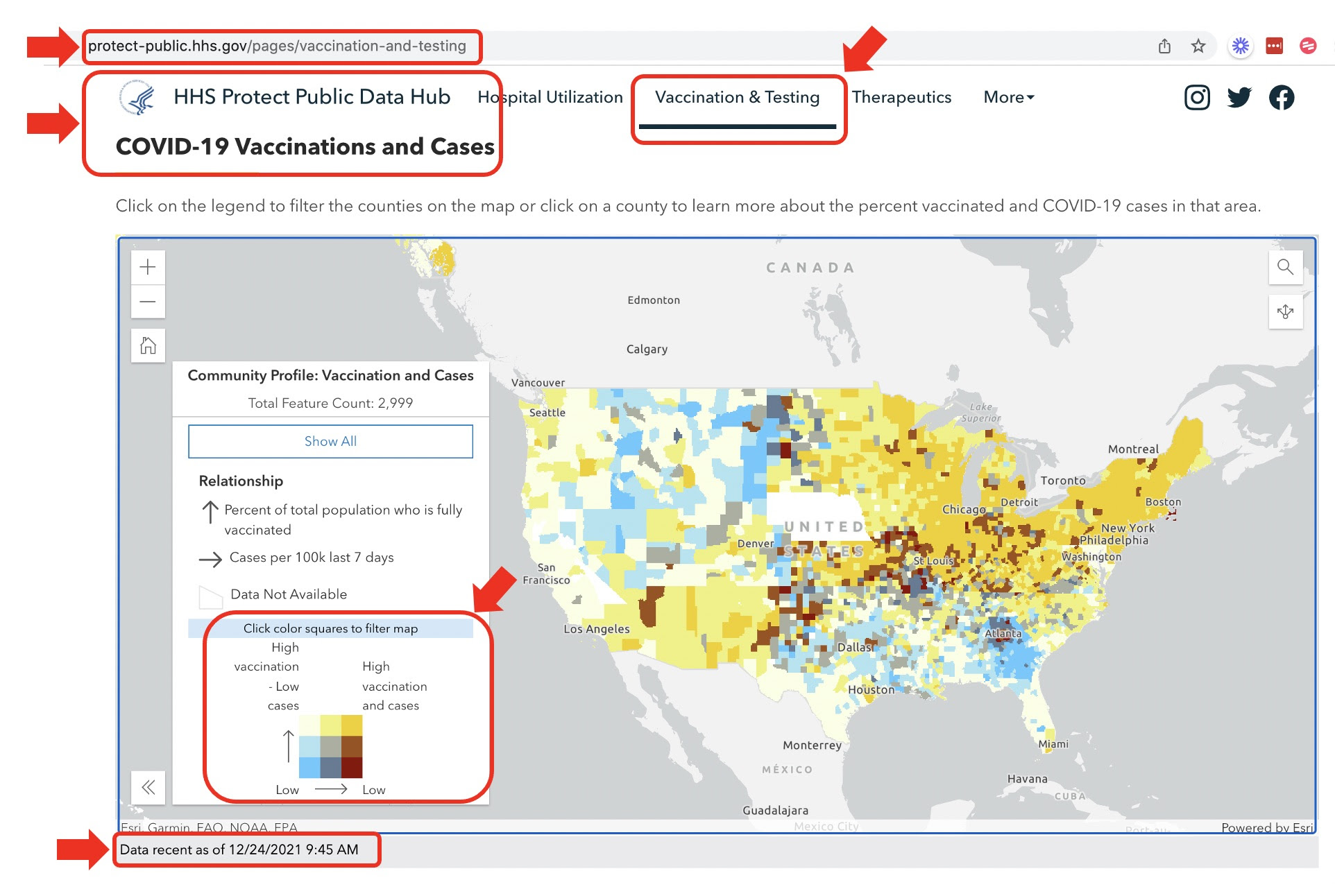1335x896 pixels.
Task: Expand the More dropdown menu
Action: tap(1009, 97)
